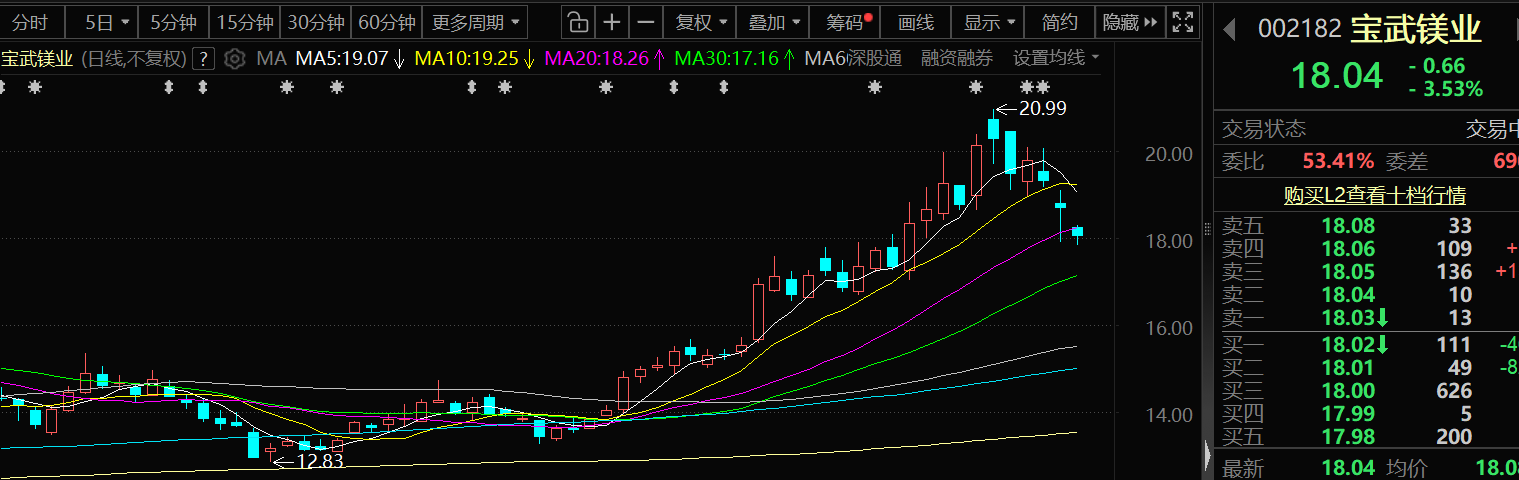
Task: Switch to the 分时 intraday tab
Action: [31, 22]
